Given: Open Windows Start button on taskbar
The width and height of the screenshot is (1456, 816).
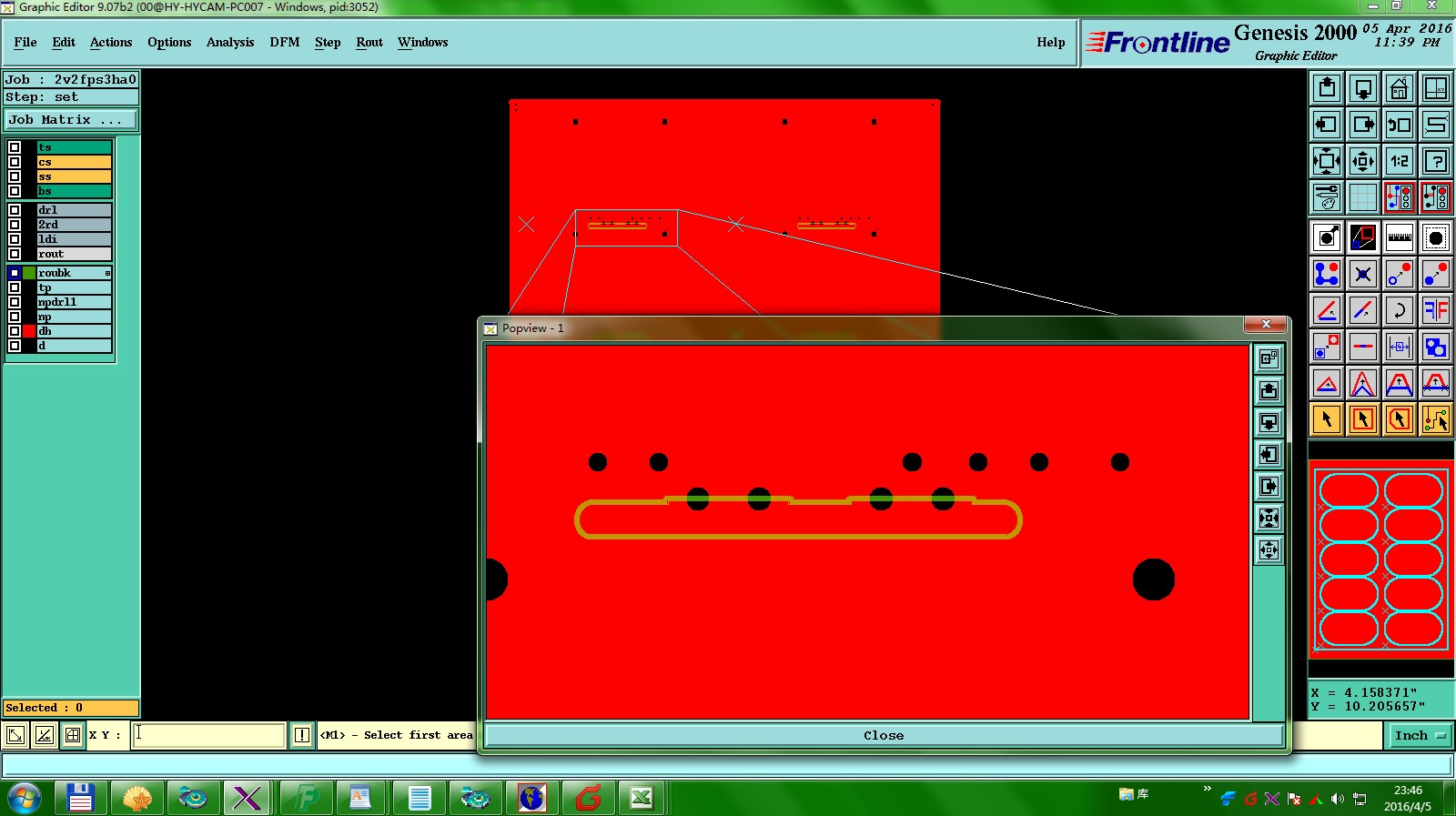Looking at the screenshot, I should point(24,799).
